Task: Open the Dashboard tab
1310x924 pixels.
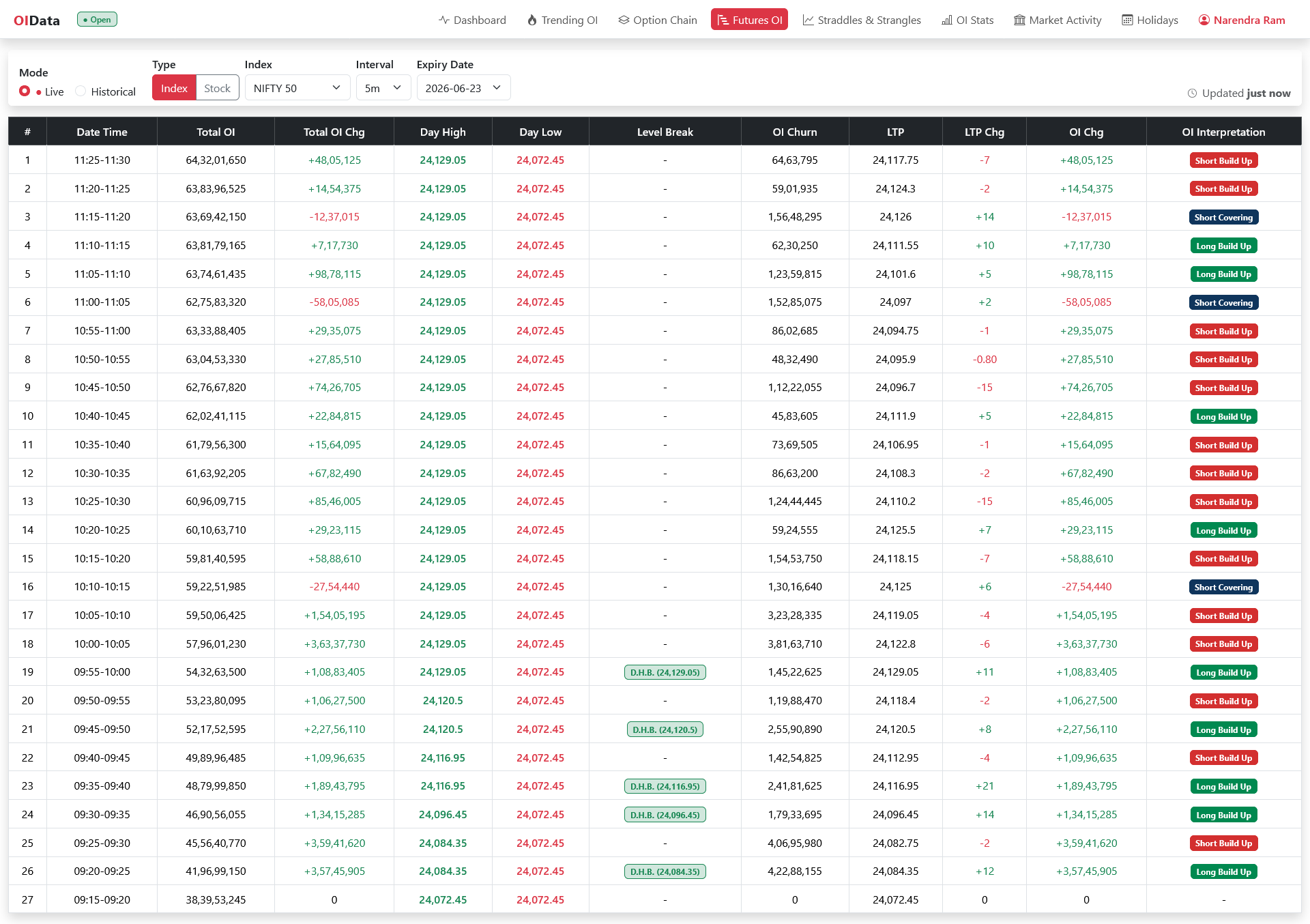Action: coord(472,20)
